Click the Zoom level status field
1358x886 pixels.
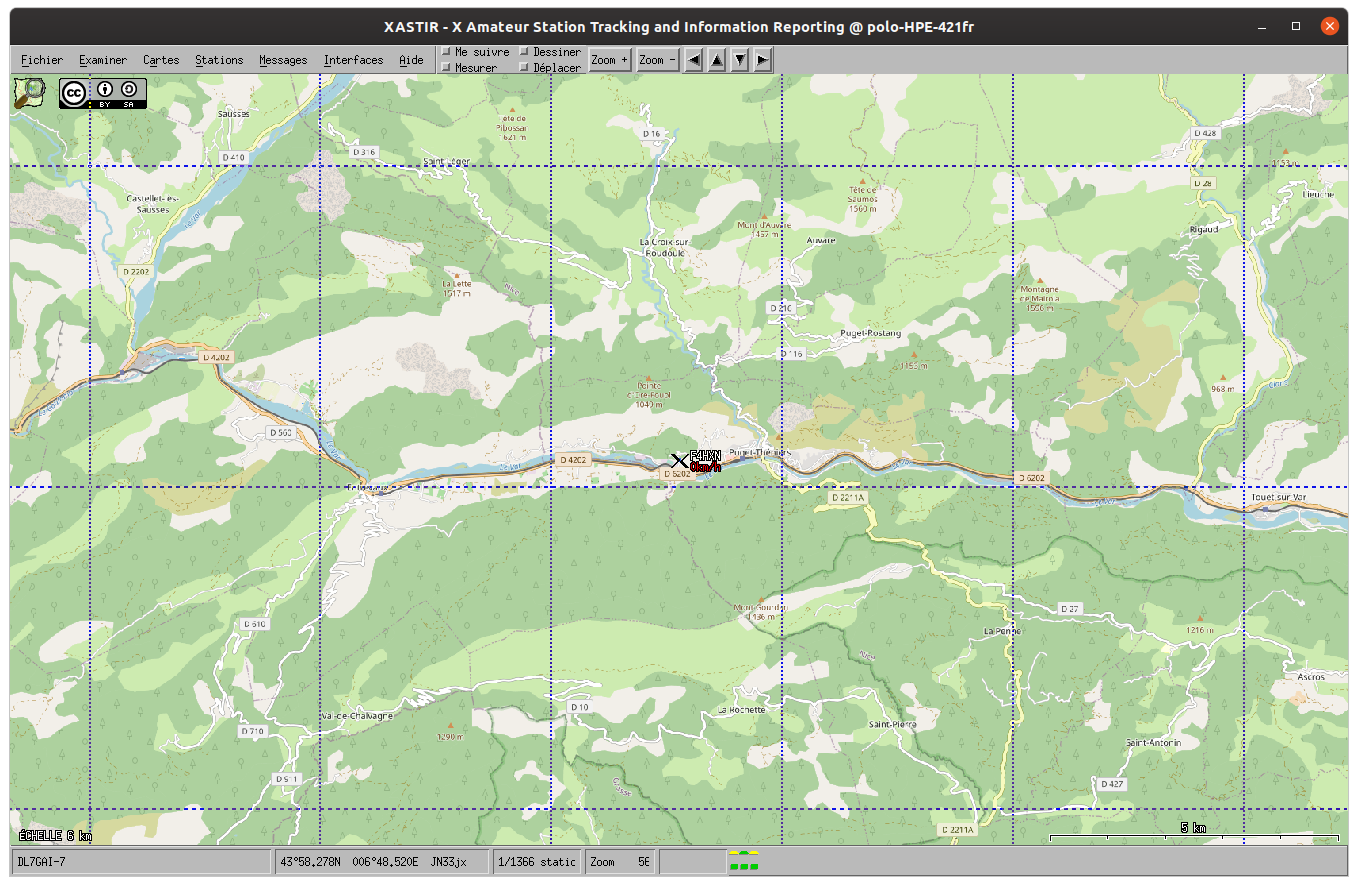pyautogui.click(x=621, y=862)
